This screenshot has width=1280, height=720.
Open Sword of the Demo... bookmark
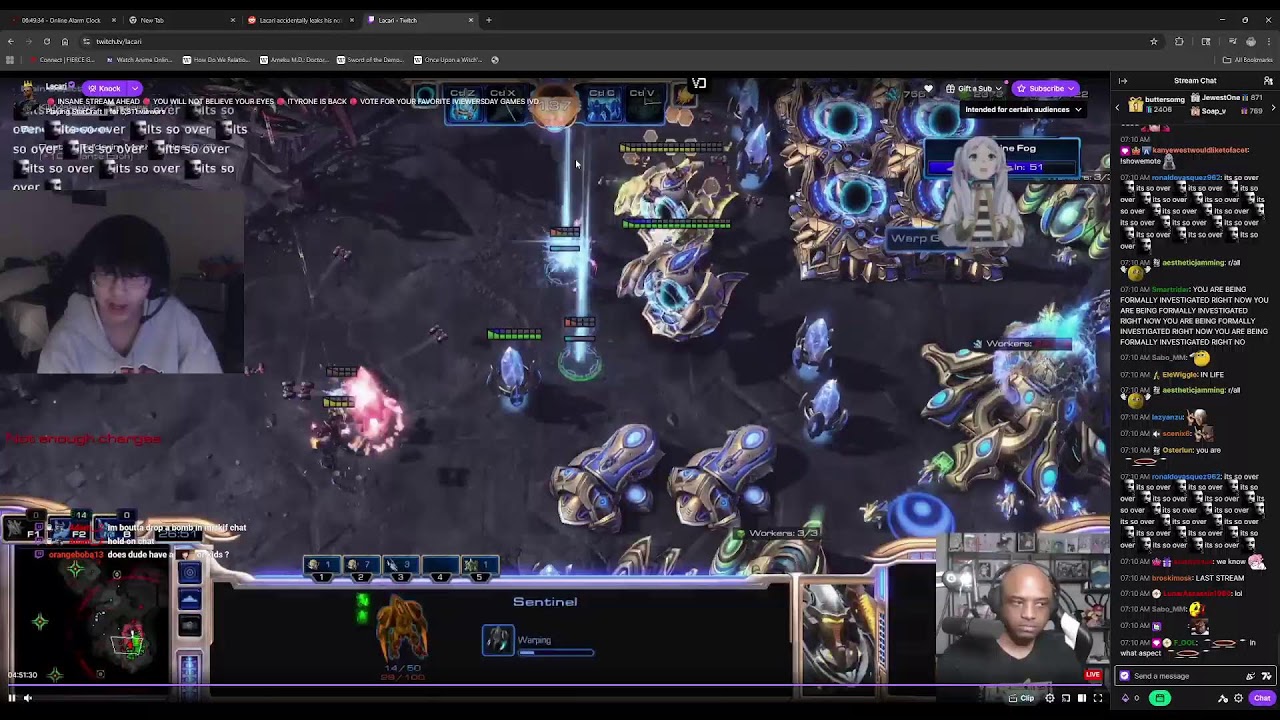pos(370,60)
